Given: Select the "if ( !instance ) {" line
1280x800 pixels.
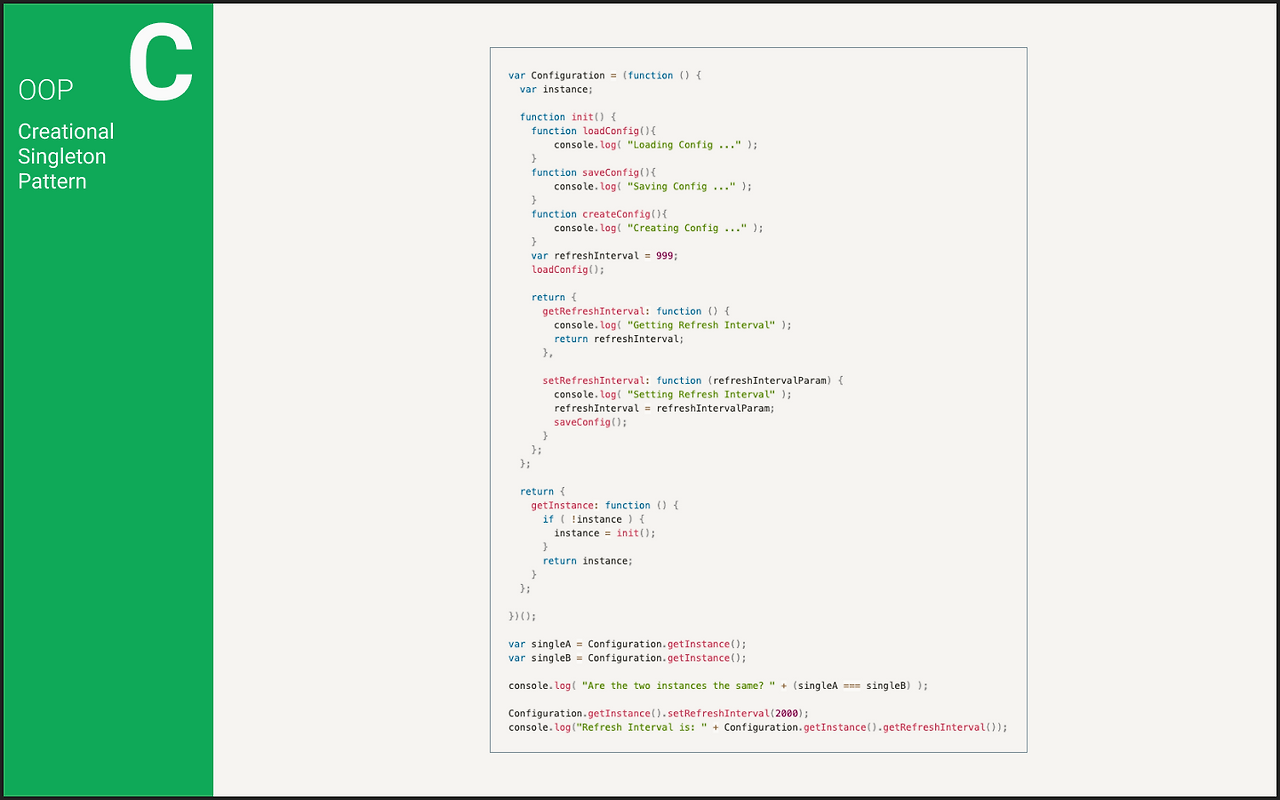Looking at the screenshot, I should pyautogui.click(x=594, y=520).
